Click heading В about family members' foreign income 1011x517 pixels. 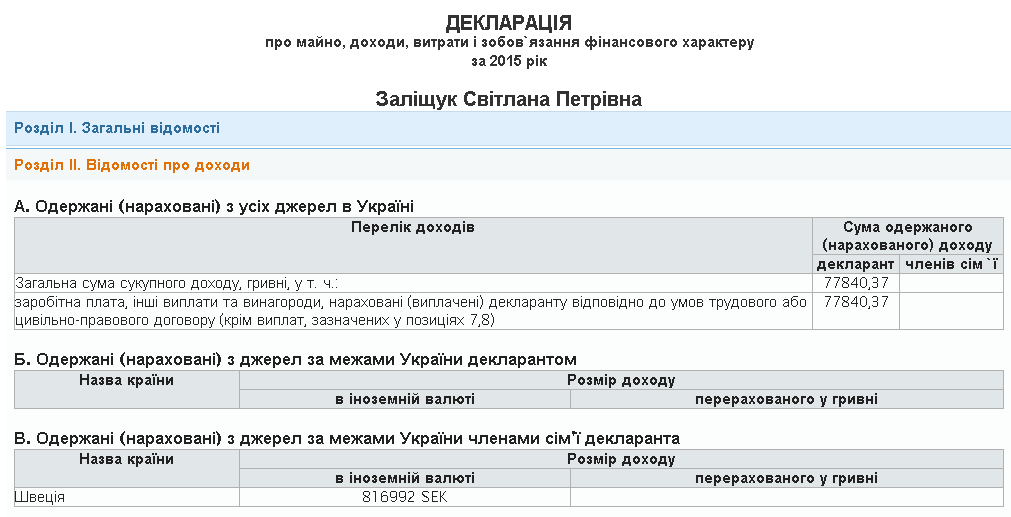(347, 438)
